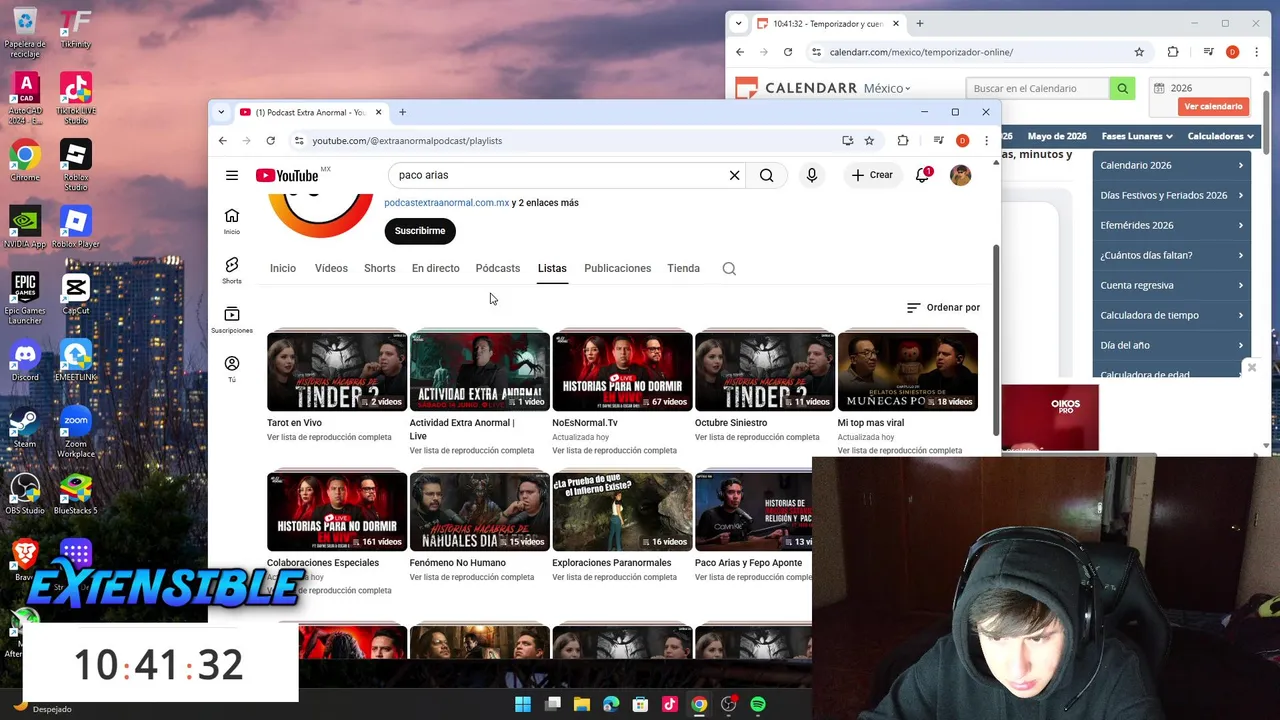This screenshot has height=720, width=1280.
Task: Switch to the Videos channel tab
Action: point(331,268)
